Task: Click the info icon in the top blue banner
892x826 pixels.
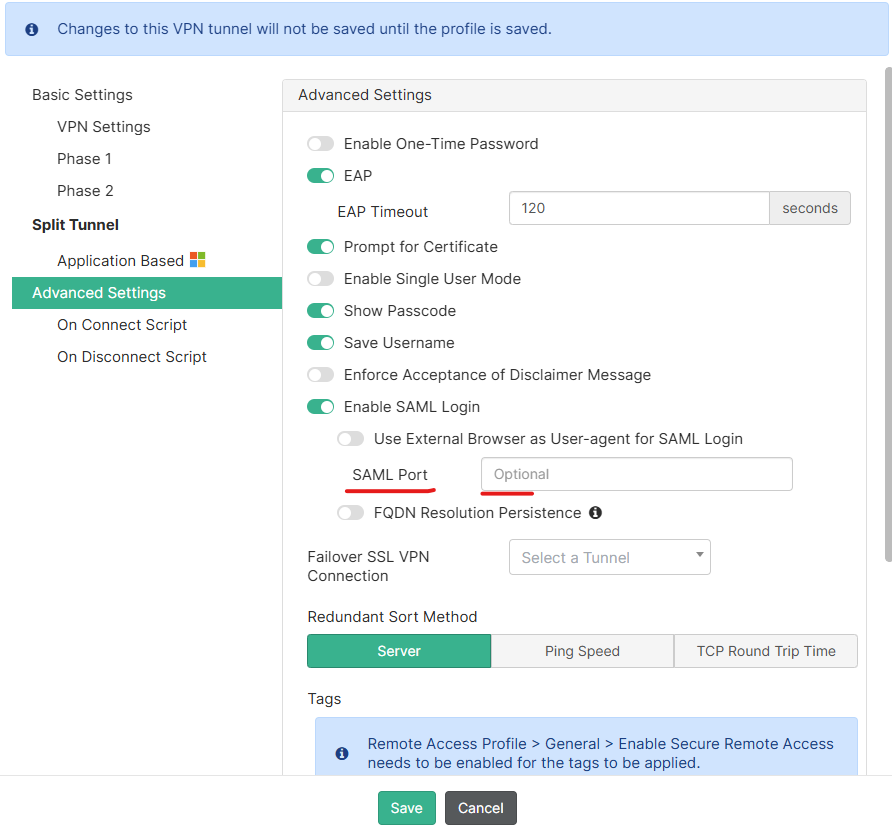Action: 32,30
